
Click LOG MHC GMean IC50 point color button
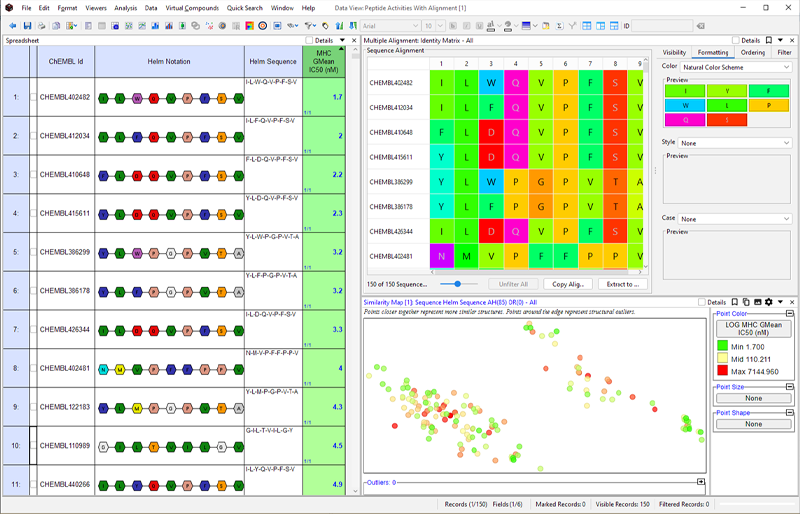pyautogui.click(x=753, y=328)
